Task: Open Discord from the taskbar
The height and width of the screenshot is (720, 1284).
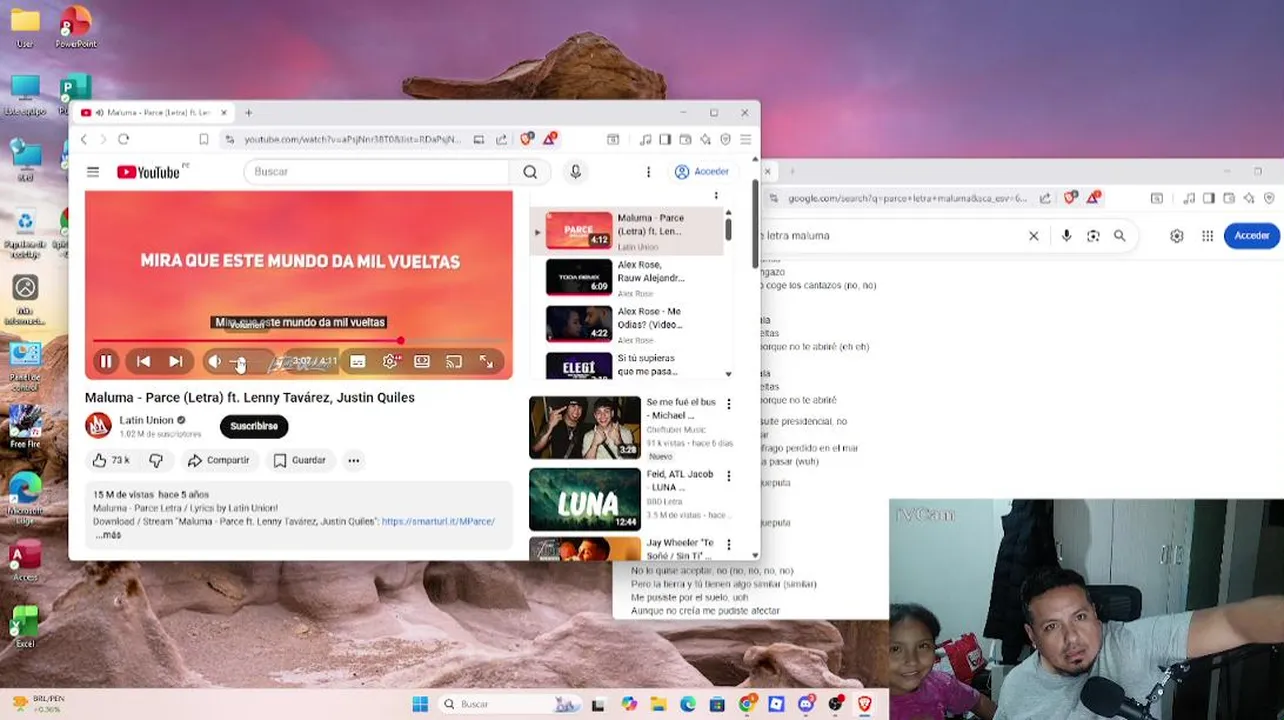Action: click(x=806, y=705)
